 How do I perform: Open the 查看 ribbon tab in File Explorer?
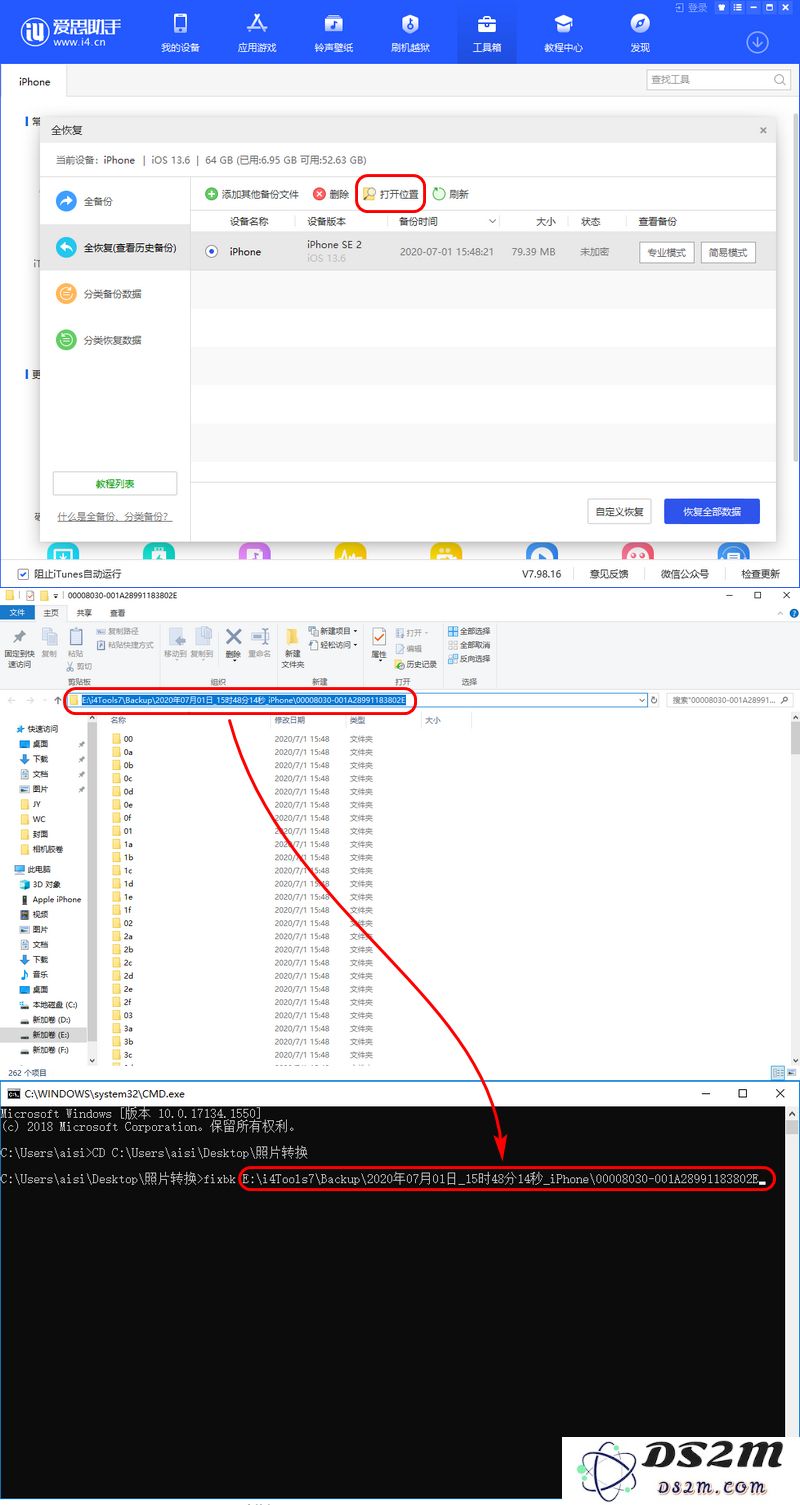pos(118,613)
